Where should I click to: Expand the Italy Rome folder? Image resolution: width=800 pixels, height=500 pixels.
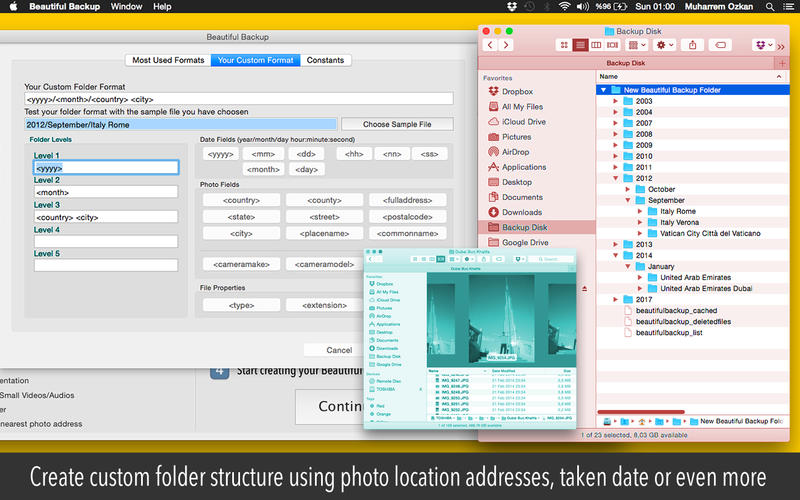640,211
